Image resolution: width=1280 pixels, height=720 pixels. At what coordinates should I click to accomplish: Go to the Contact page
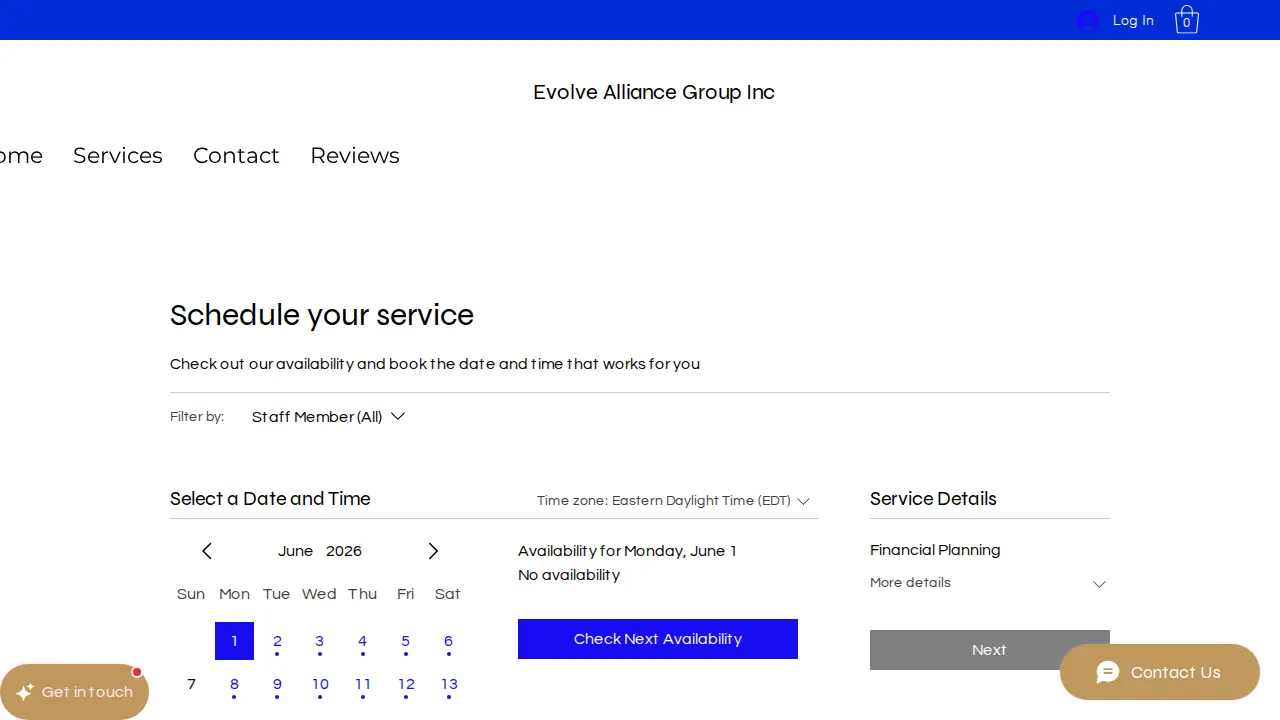point(236,155)
